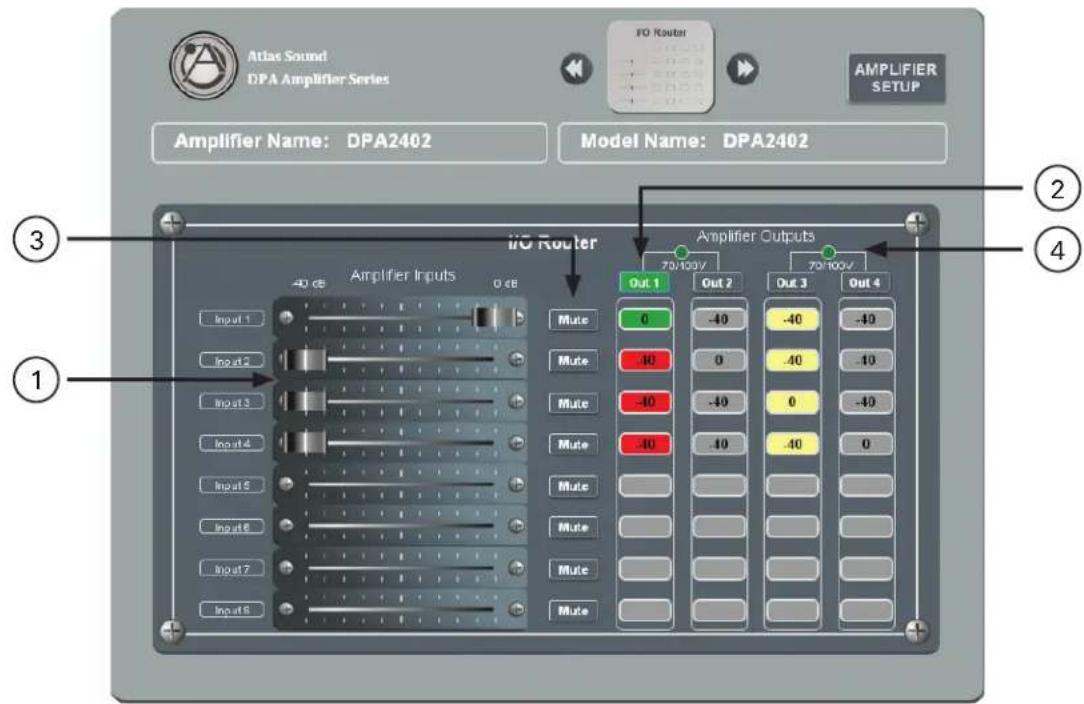
Task: Select the Out 4 output channel
Action: pyautogui.click(x=865, y=283)
